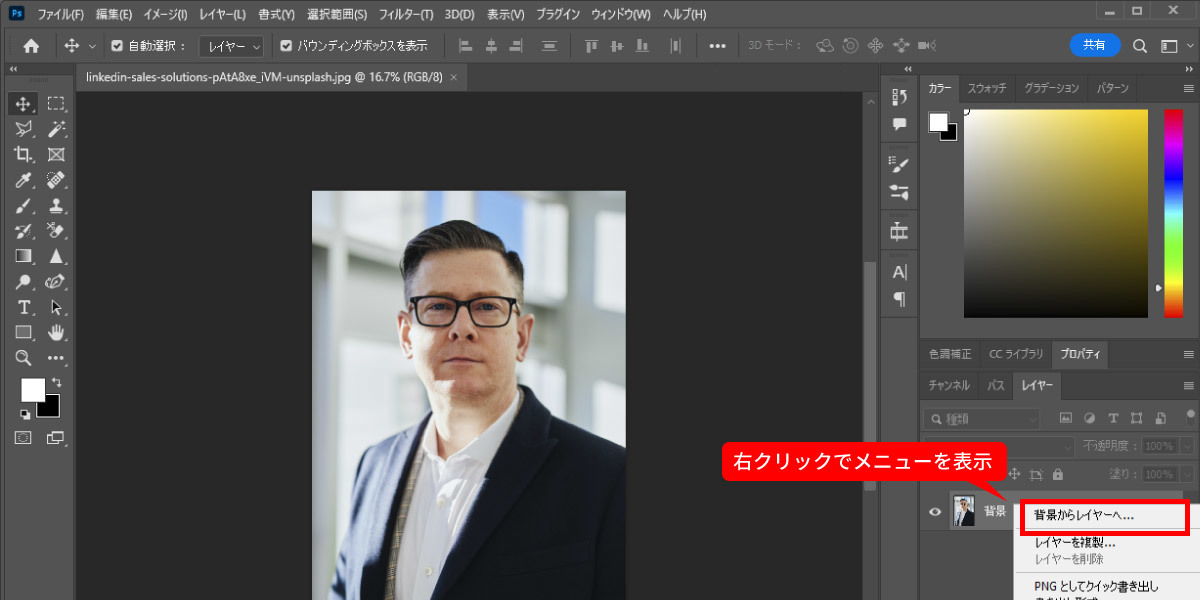Open the Move tool preset picker arrow
The height and width of the screenshot is (600, 1200).
pyautogui.click(x=93, y=46)
